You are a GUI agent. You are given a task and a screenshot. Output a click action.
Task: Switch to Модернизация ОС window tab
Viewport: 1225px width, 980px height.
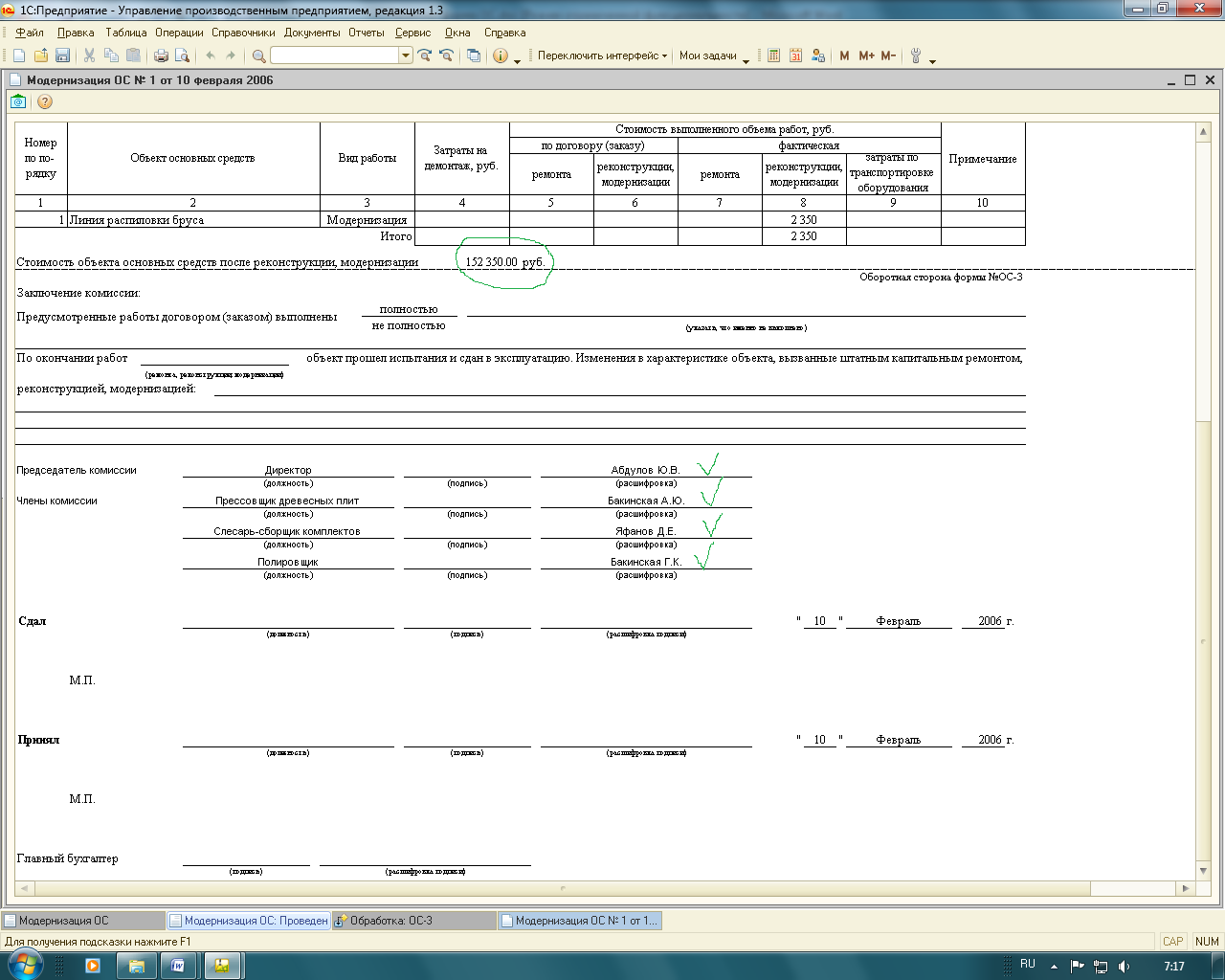(83, 921)
